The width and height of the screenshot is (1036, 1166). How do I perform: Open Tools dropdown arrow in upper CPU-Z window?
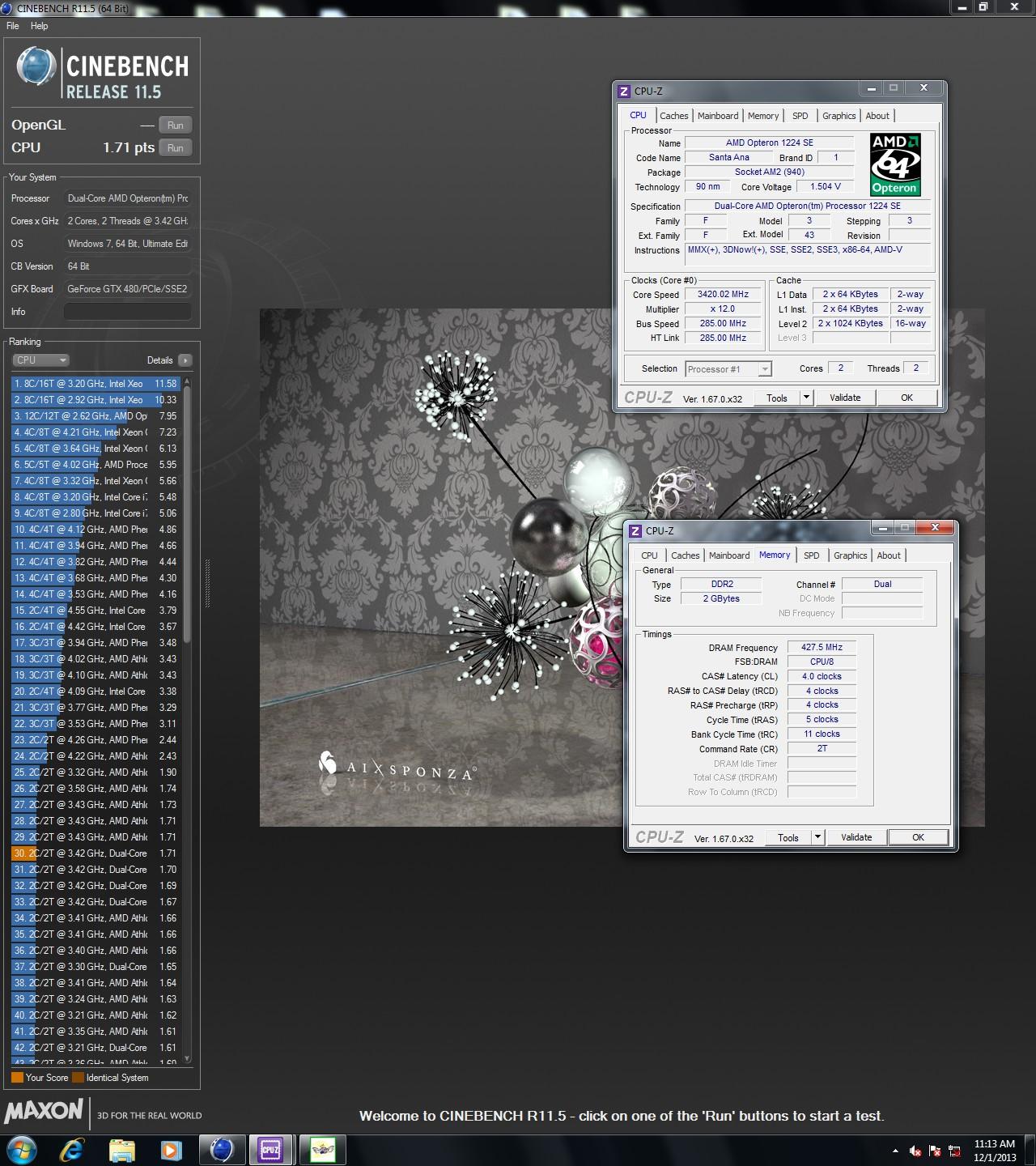click(806, 398)
